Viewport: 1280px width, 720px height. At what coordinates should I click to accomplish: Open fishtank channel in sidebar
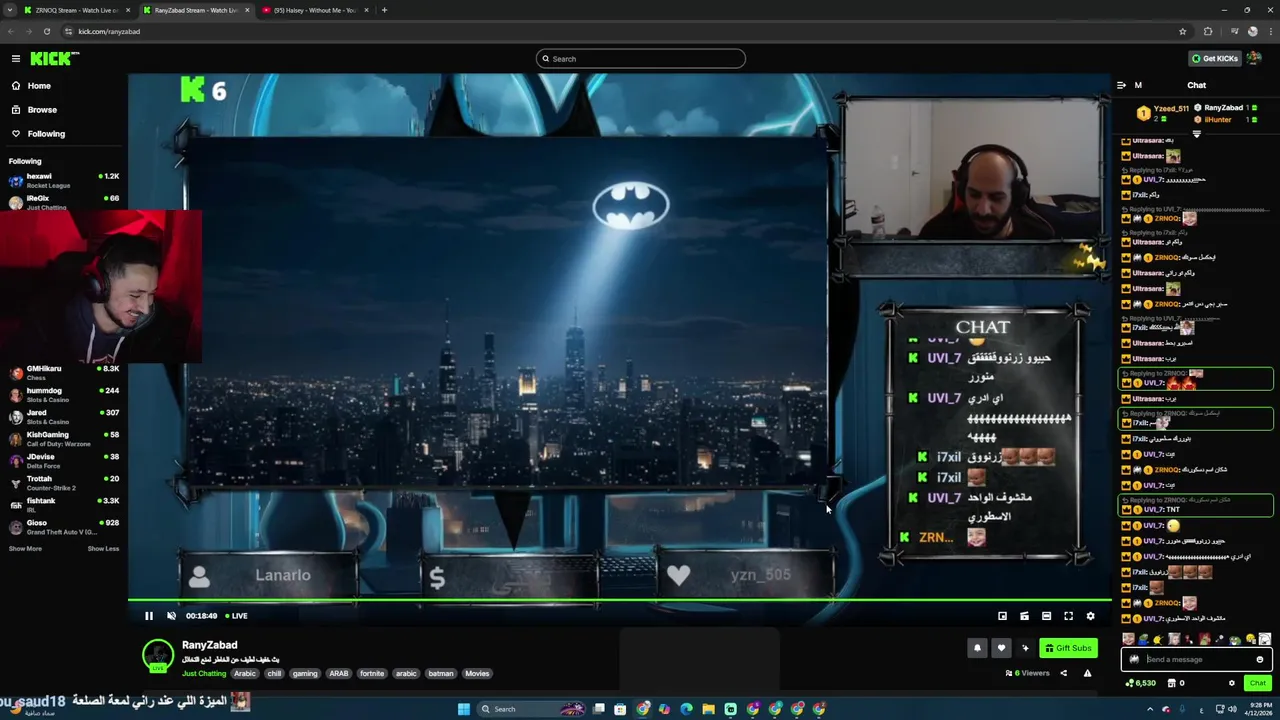(x=63, y=505)
